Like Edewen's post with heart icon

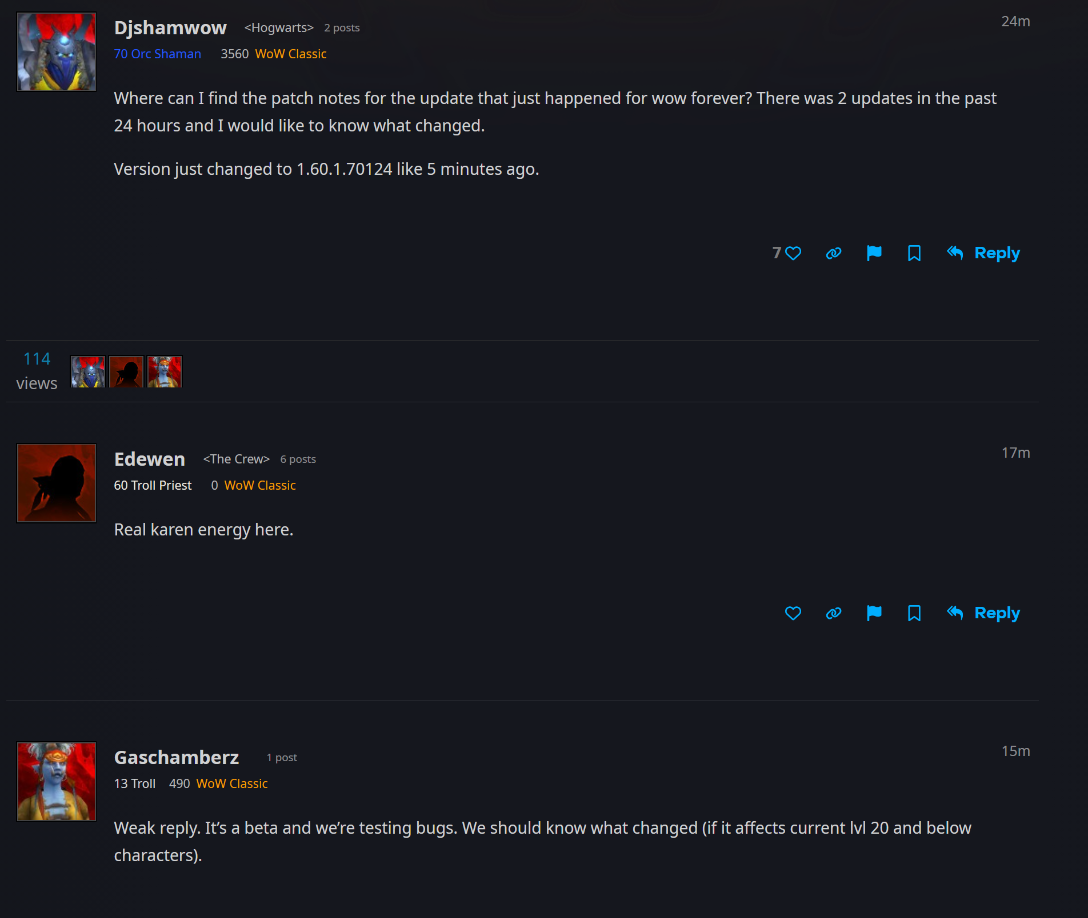[x=793, y=613]
